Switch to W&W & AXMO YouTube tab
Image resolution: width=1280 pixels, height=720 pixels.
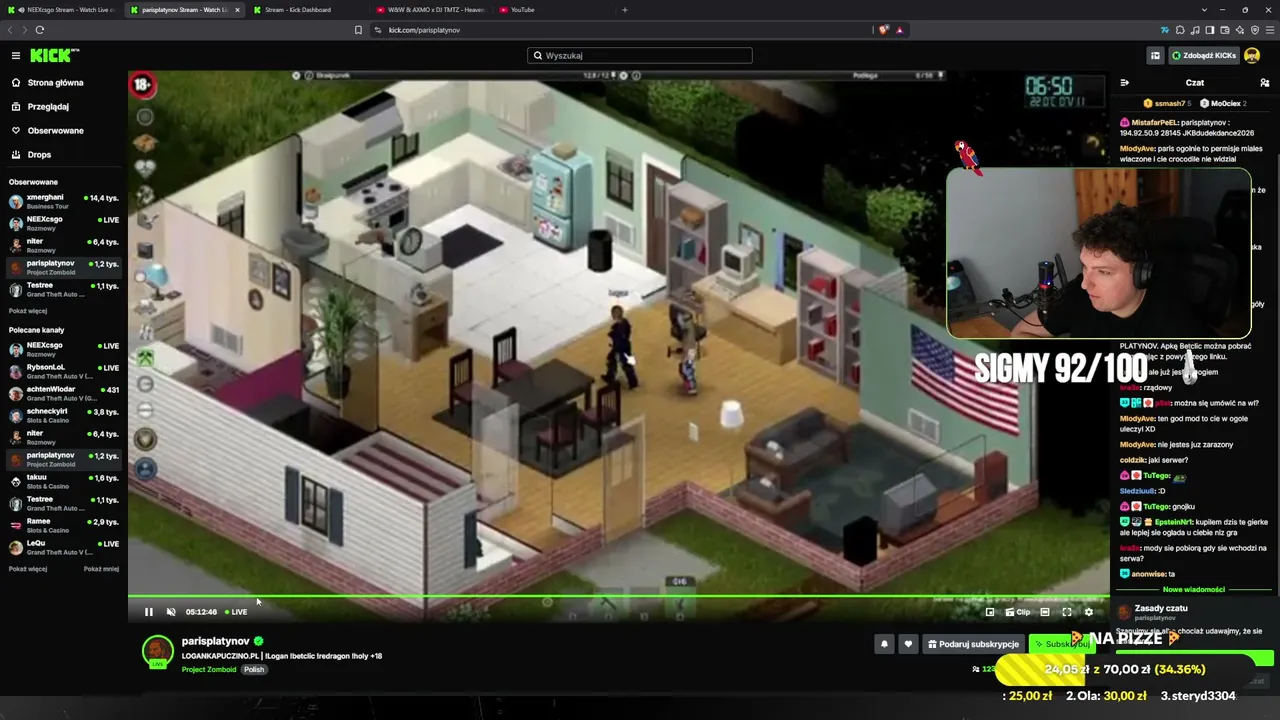[430, 10]
